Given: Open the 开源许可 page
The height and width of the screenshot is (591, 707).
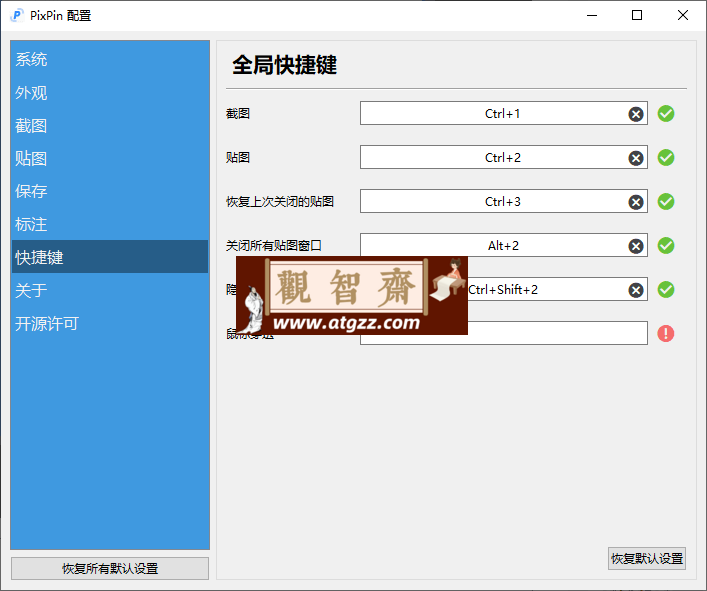Looking at the screenshot, I should click(x=110, y=324).
